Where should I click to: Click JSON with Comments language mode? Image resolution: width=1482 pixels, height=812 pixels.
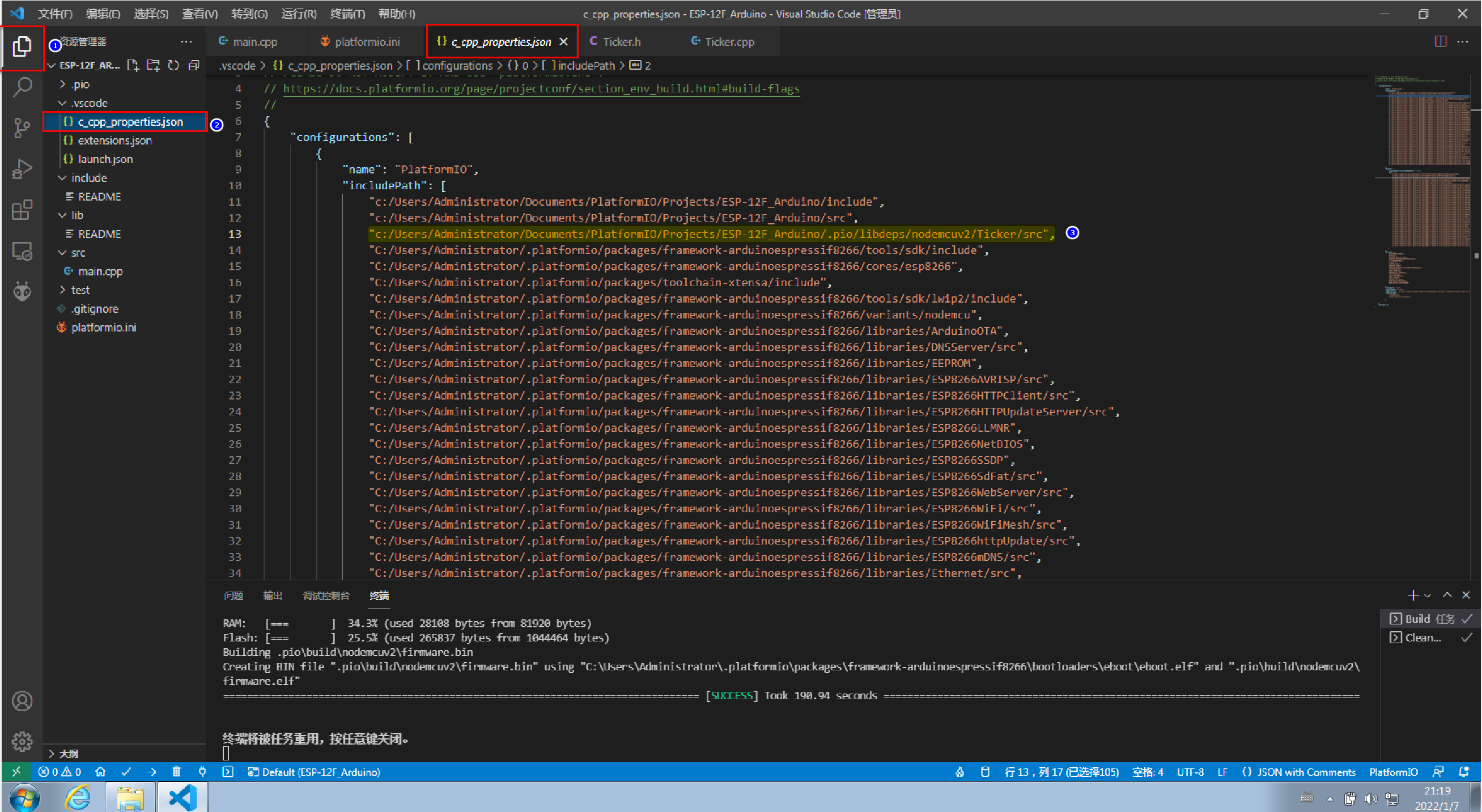[1305, 772]
